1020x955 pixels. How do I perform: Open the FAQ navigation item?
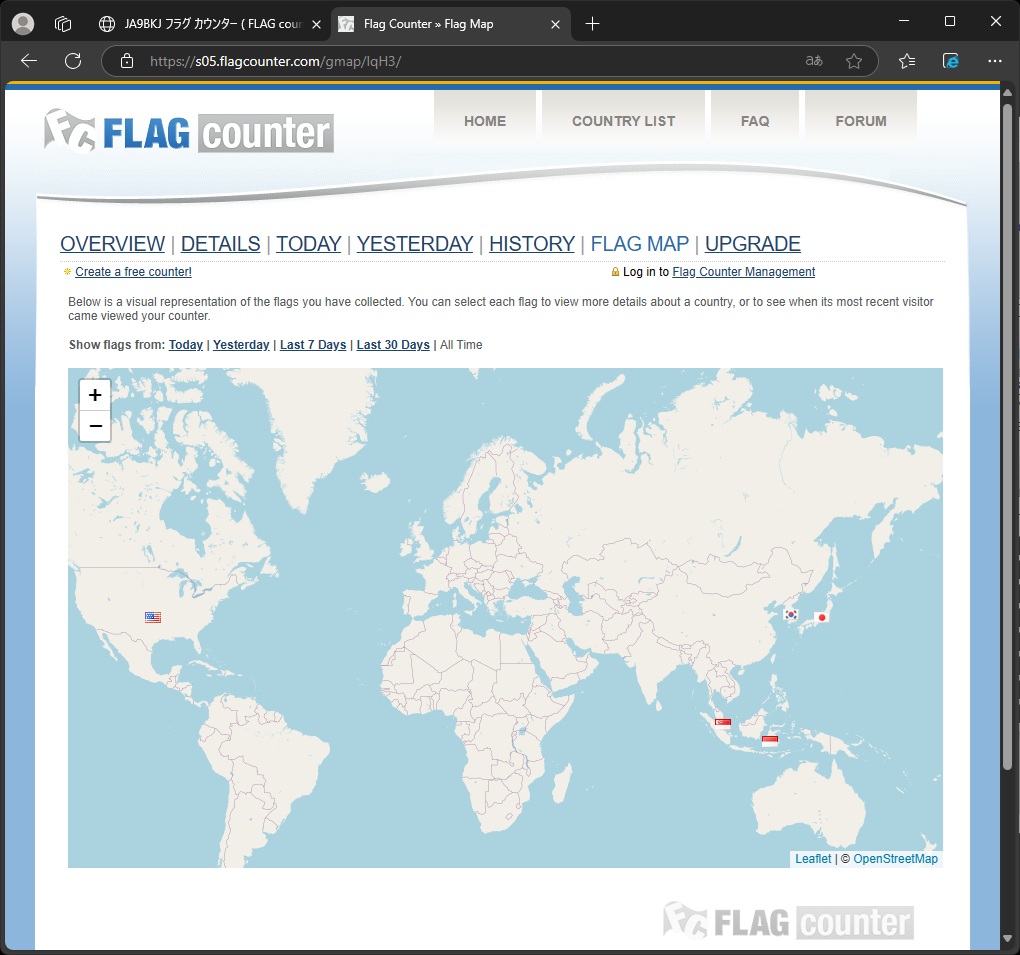click(755, 121)
